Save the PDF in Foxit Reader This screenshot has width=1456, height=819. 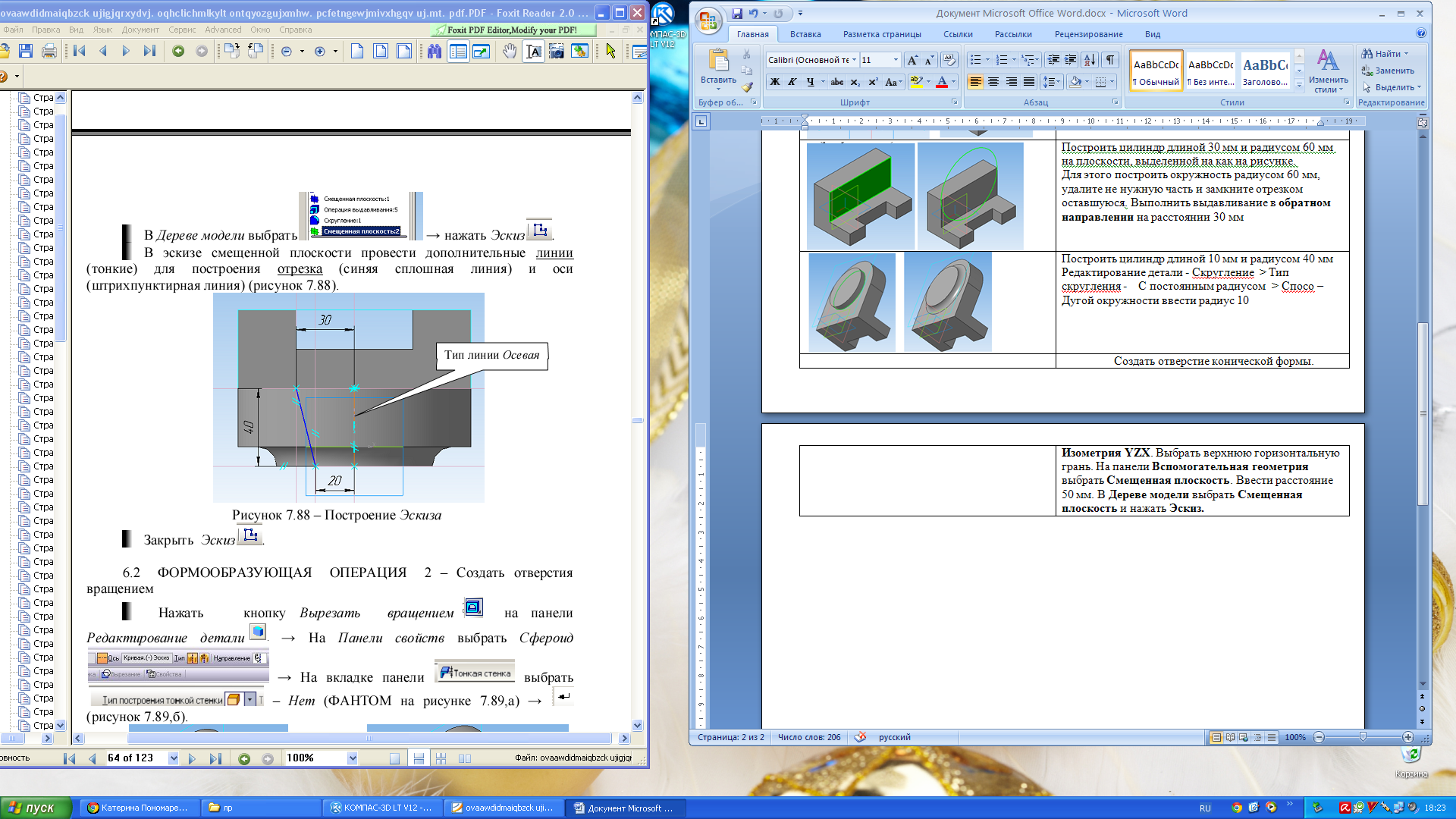coord(26,51)
